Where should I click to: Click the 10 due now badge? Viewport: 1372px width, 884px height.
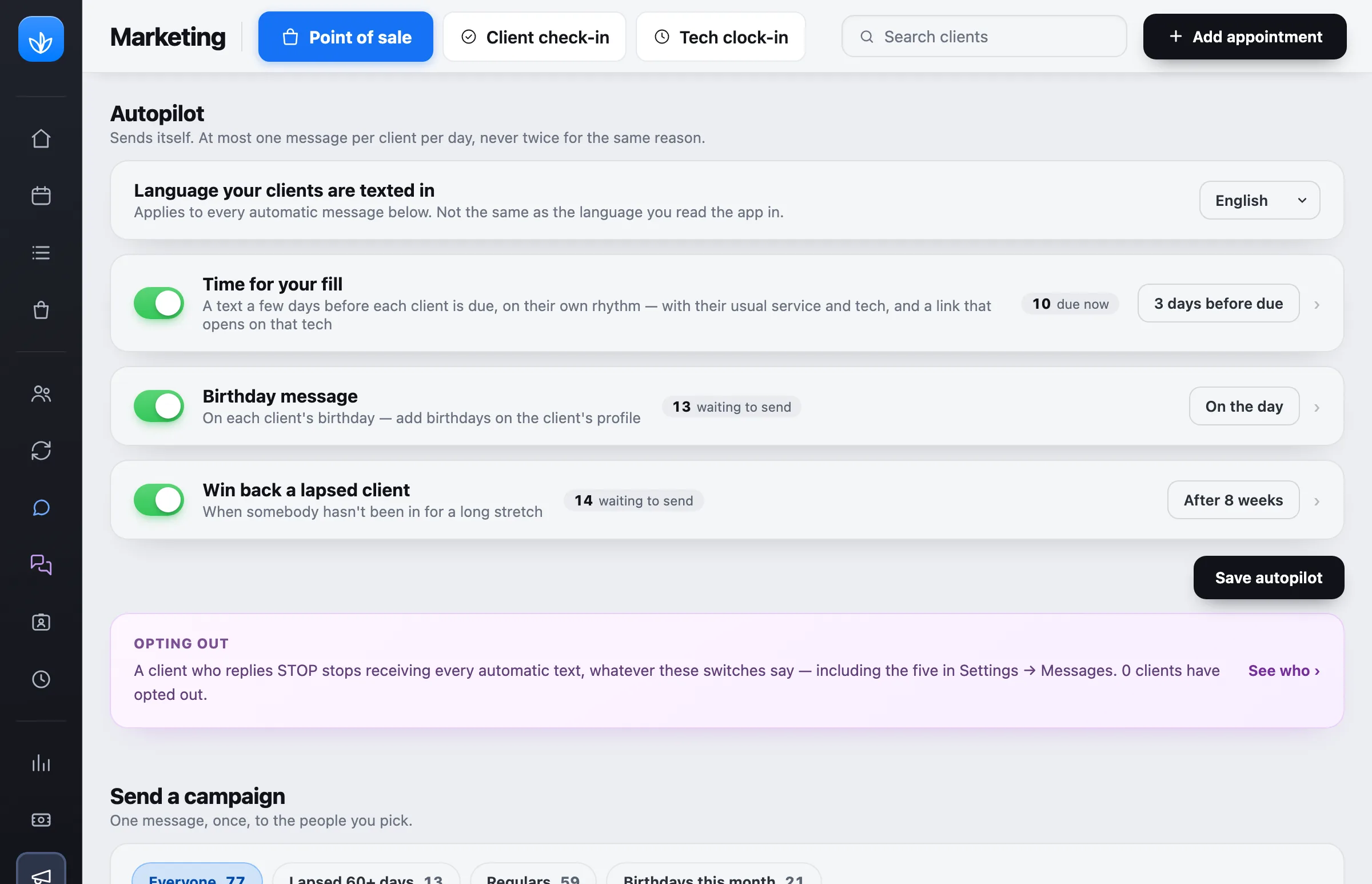click(x=1070, y=304)
